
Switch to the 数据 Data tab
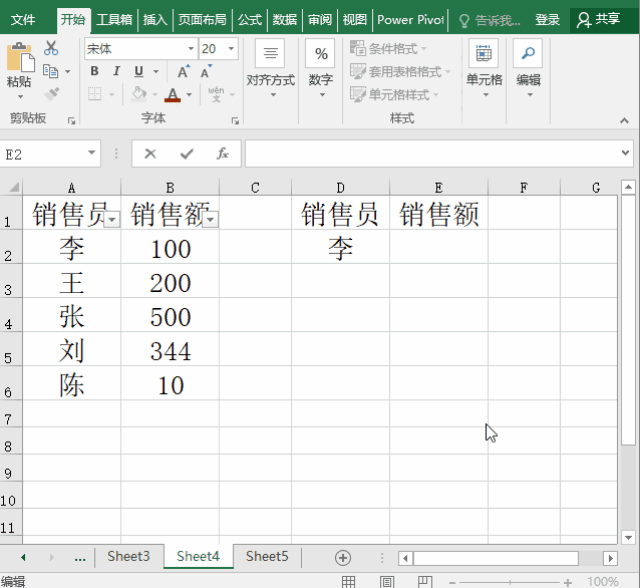tap(284, 20)
